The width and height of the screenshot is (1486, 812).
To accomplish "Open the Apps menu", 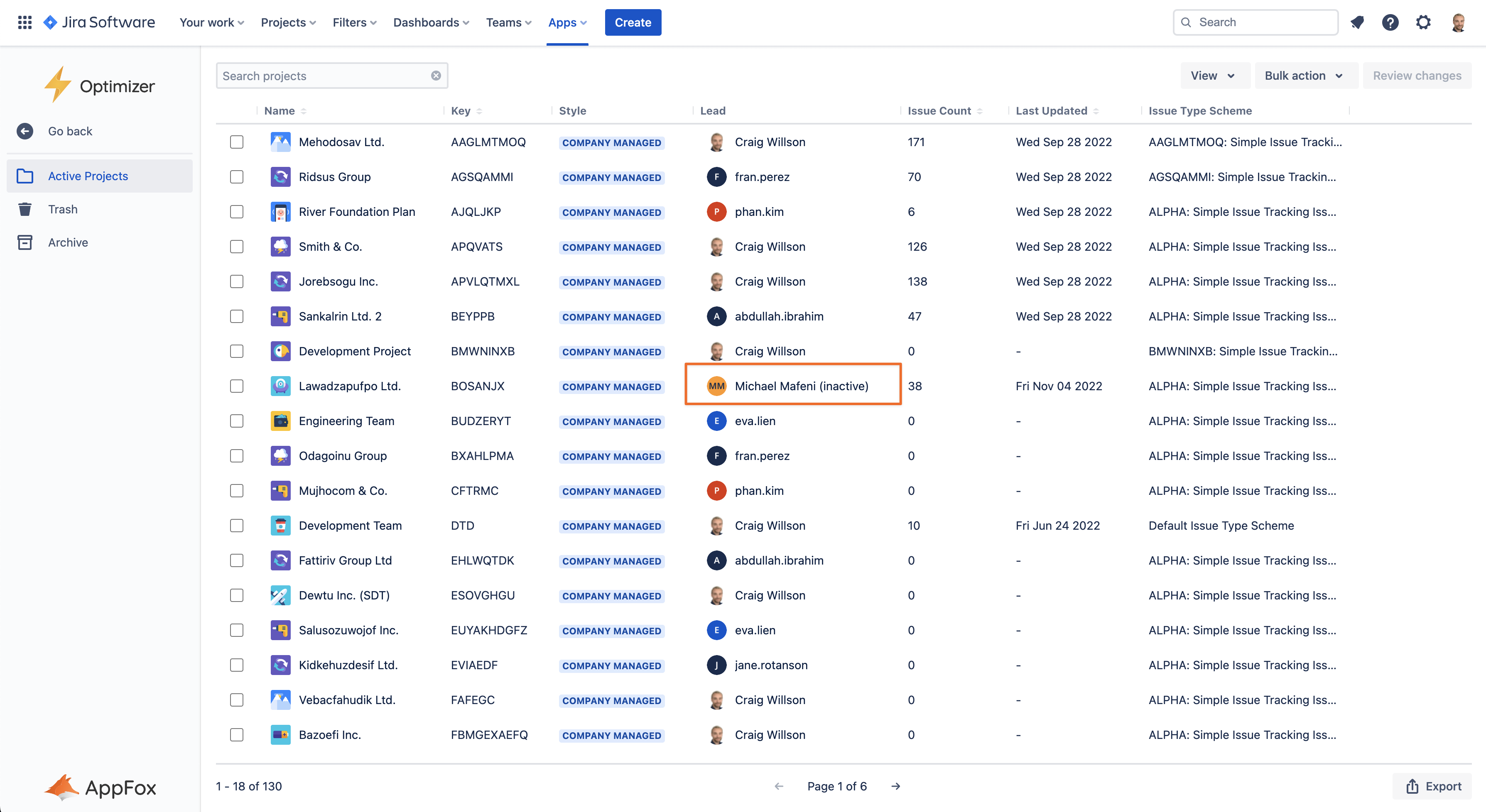I will click(x=566, y=22).
